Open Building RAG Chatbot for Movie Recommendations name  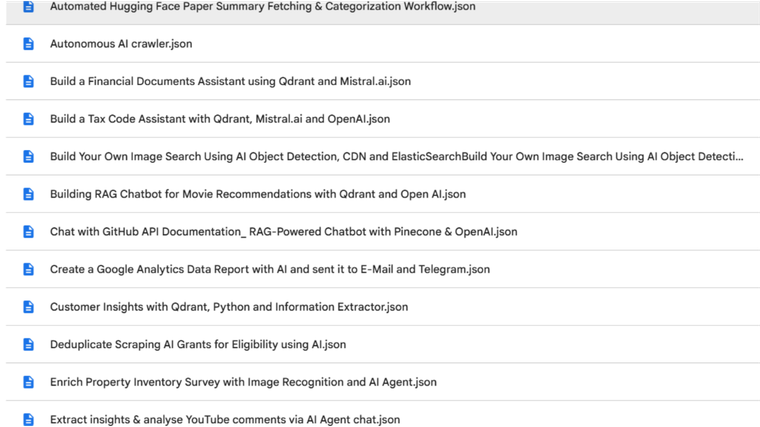tap(258, 194)
